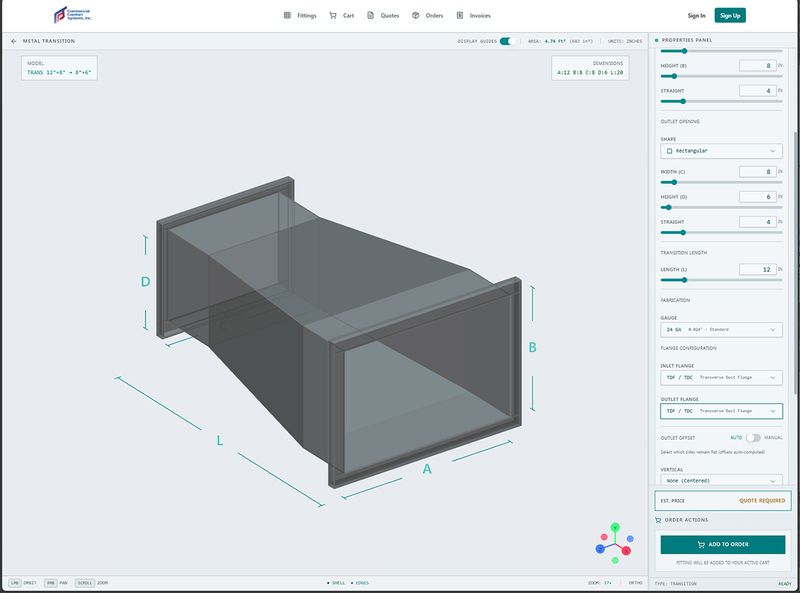Image resolution: width=800 pixels, height=593 pixels.
Task: Click the Orders icon in the top bar
Action: [x=414, y=15]
